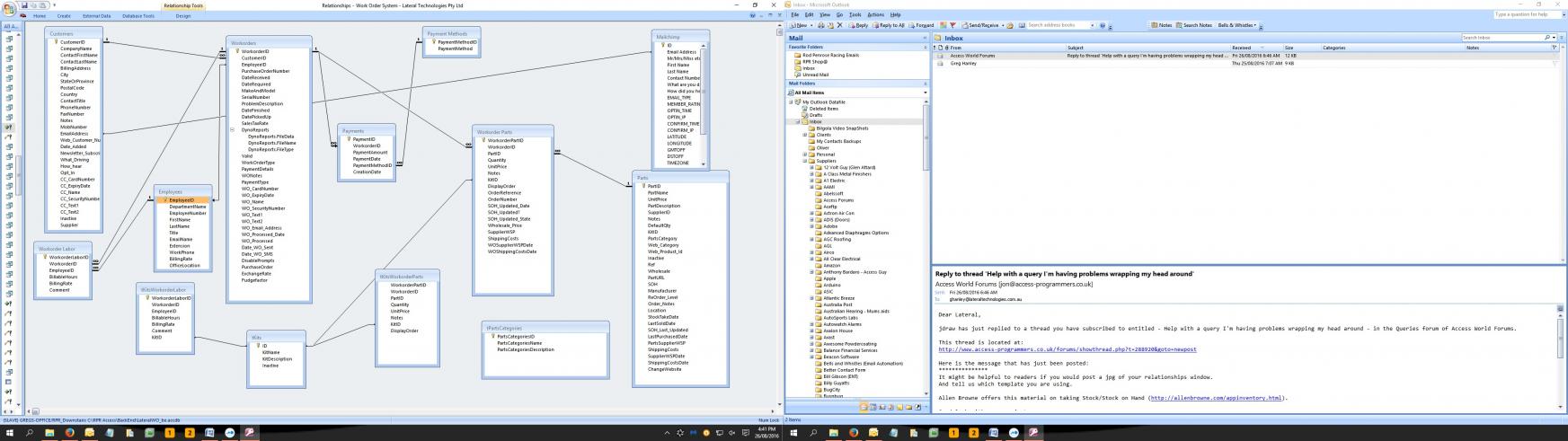Sort messages by Received column header
The image size is (1568, 441).
point(1256,48)
